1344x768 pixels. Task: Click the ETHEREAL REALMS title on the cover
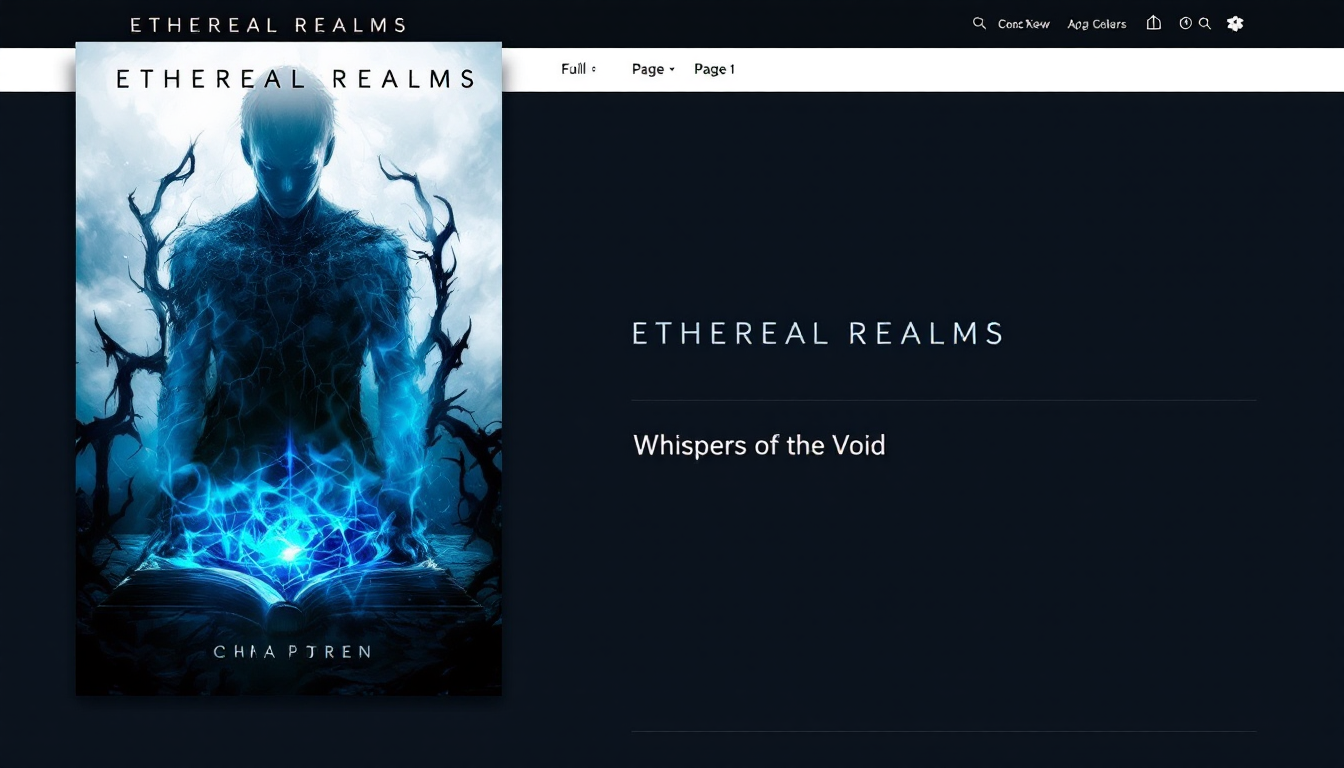[295, 79]
